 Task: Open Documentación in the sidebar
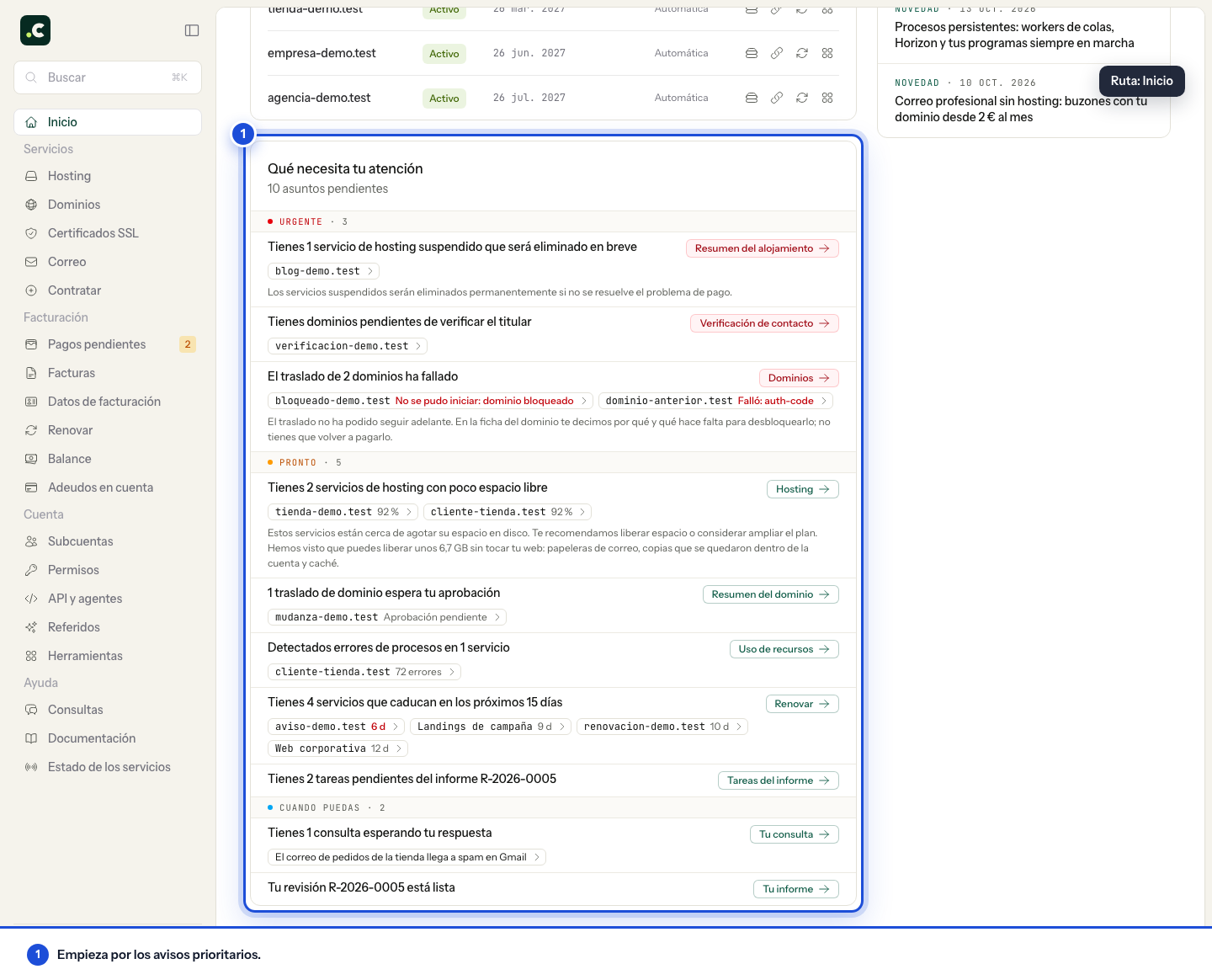point(108,738)
